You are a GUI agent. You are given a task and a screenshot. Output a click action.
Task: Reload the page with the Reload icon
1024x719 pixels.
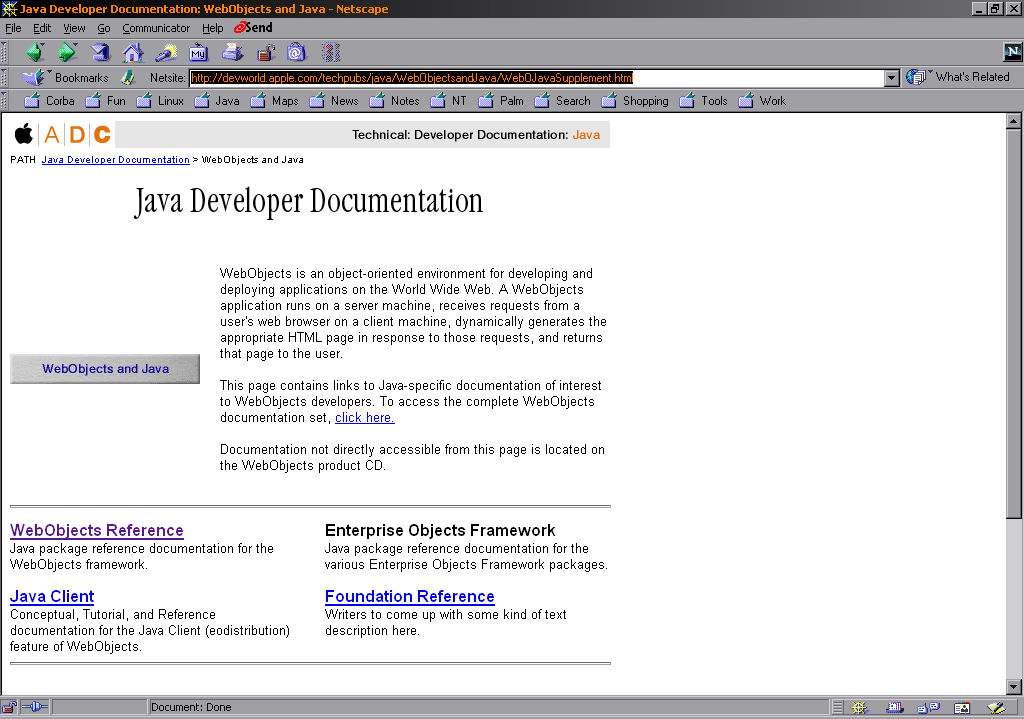[101, 53]
